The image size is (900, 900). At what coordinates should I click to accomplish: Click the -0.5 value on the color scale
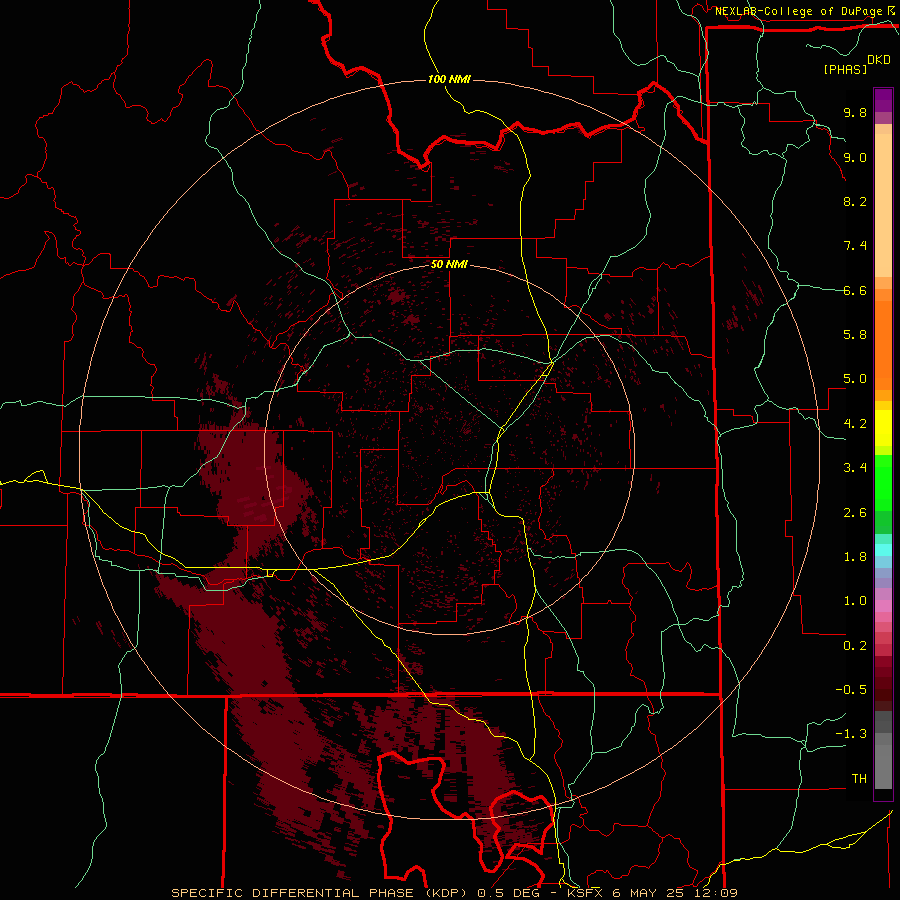click(851, 690)
